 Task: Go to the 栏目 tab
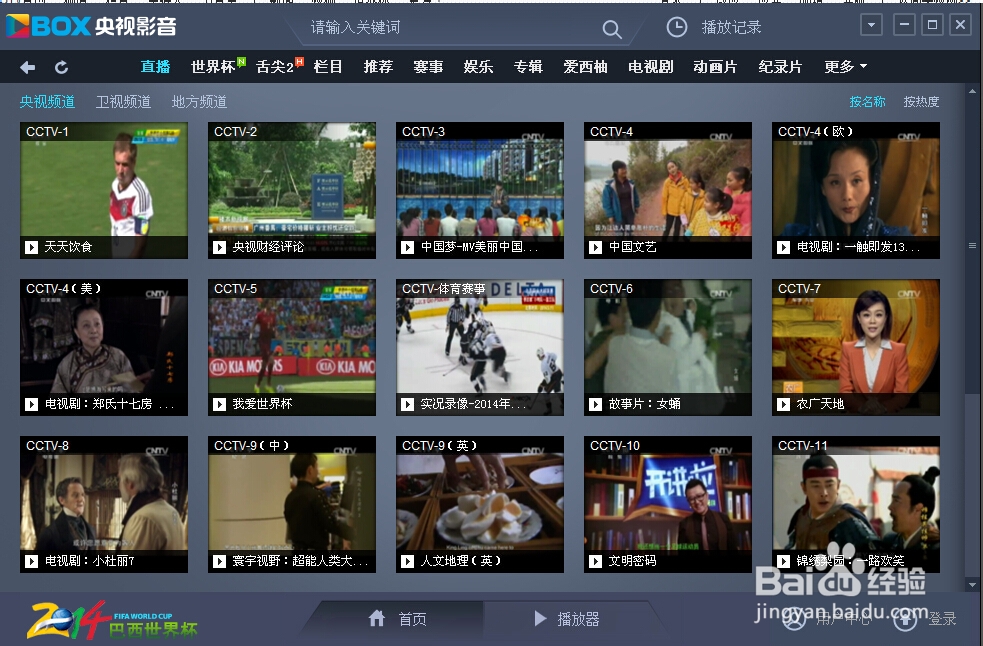pyautogui.click(x=328, y=66)
